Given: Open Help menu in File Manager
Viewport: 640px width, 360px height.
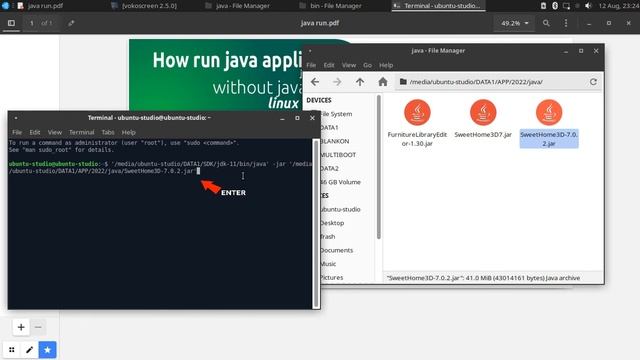Looking at the screenshot, I should pyautogui.click(x=386, y=65).
